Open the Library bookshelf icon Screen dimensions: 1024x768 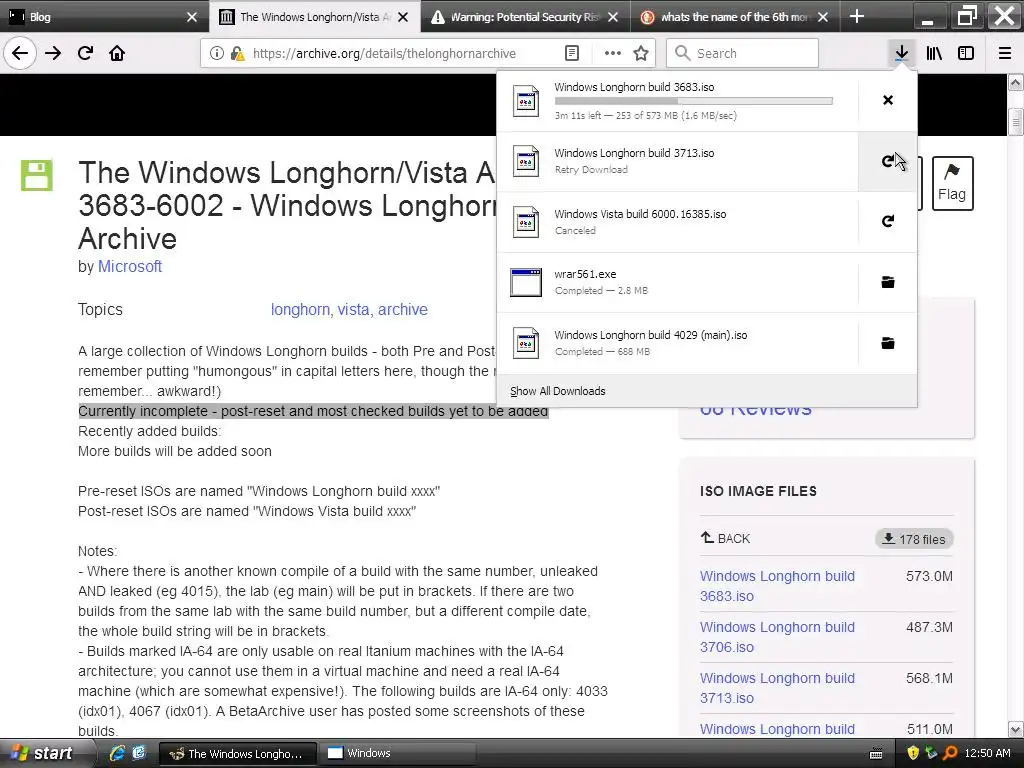coord(934,54)
